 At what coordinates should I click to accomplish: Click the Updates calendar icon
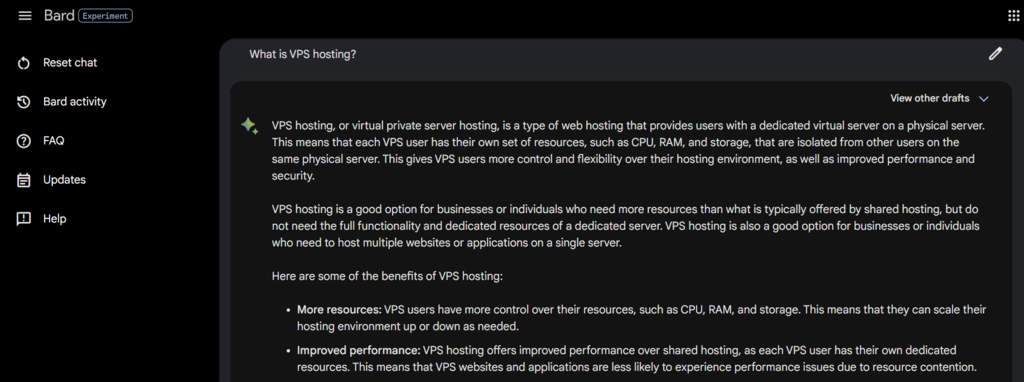[24, 180]
